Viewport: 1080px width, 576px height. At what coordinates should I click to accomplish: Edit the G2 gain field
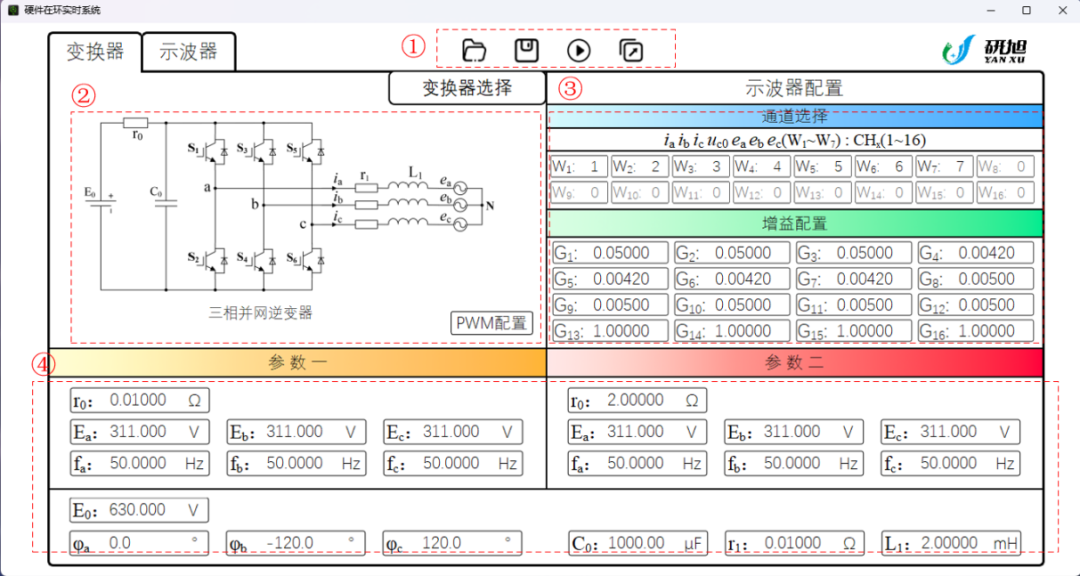coord(732,253)
